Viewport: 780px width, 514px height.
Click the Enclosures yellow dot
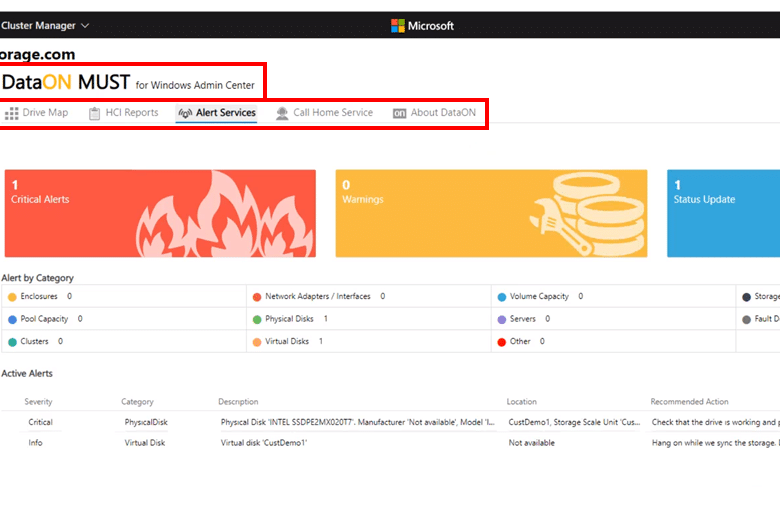coord(12,297)
